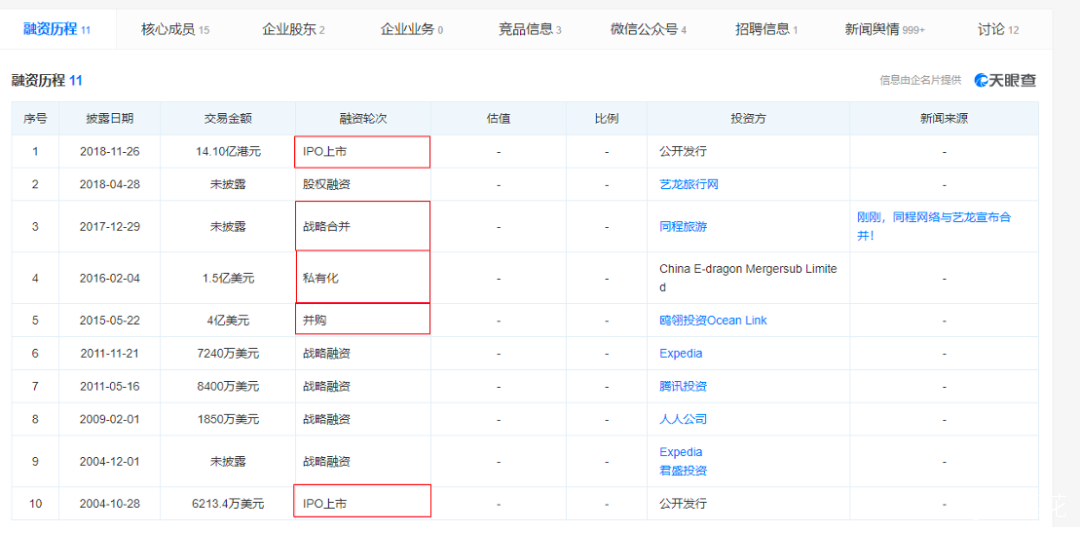This screenshot has height=533, width=1080.
Task: Open the 讨论 tab
Action: [x=998, y=30]
